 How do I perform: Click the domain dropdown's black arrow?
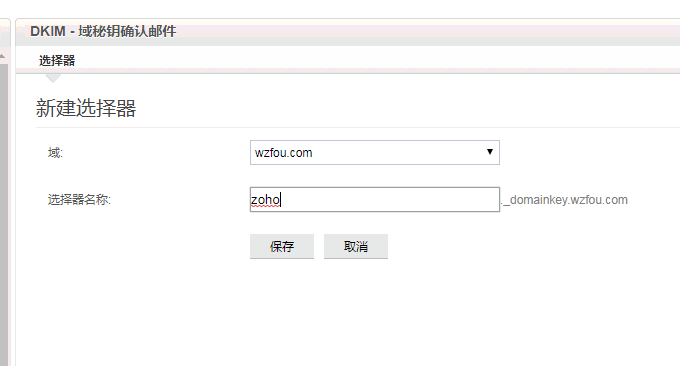[490, 152]
